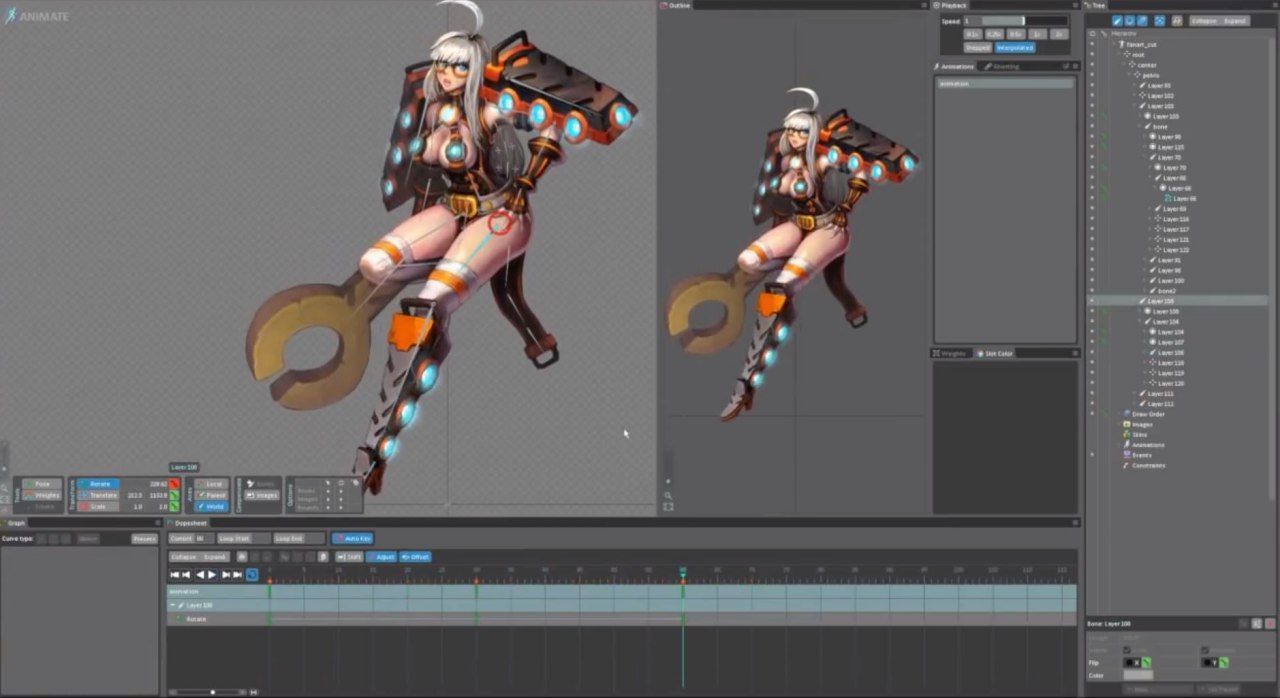The image size is (1280, 698).
Task: Open the curve Presets button in Graph
Action: click(x=145, y=539)
